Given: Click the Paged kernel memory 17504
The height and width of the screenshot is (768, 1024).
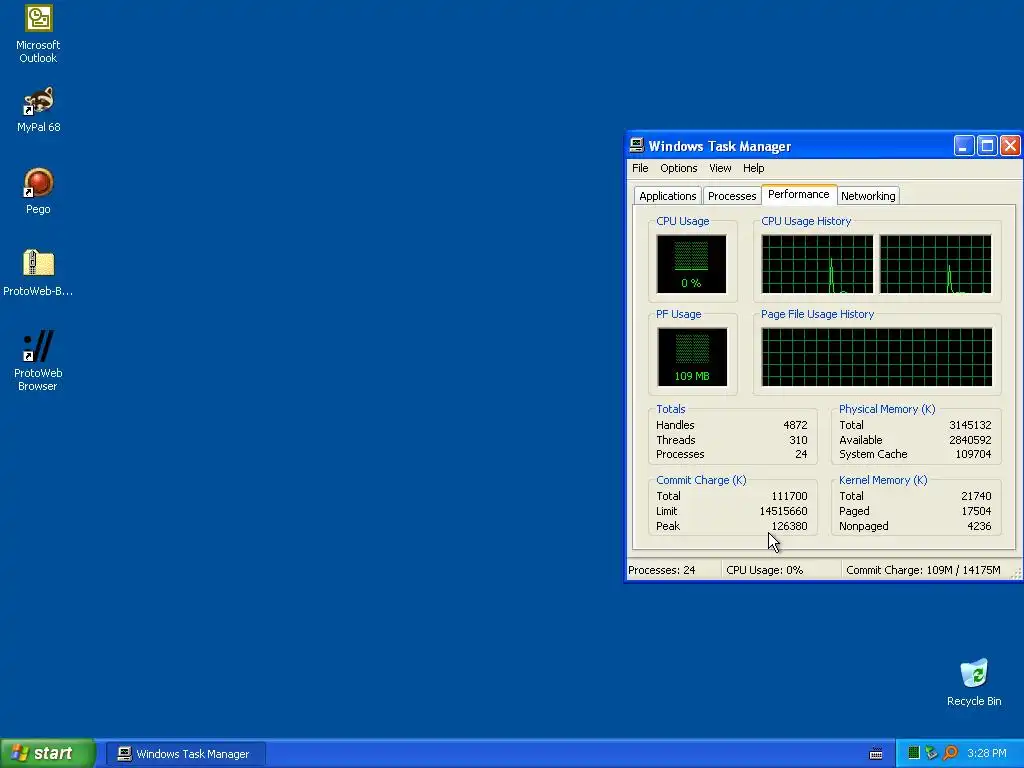Looking at the screenshot, I should click(976, 511).
